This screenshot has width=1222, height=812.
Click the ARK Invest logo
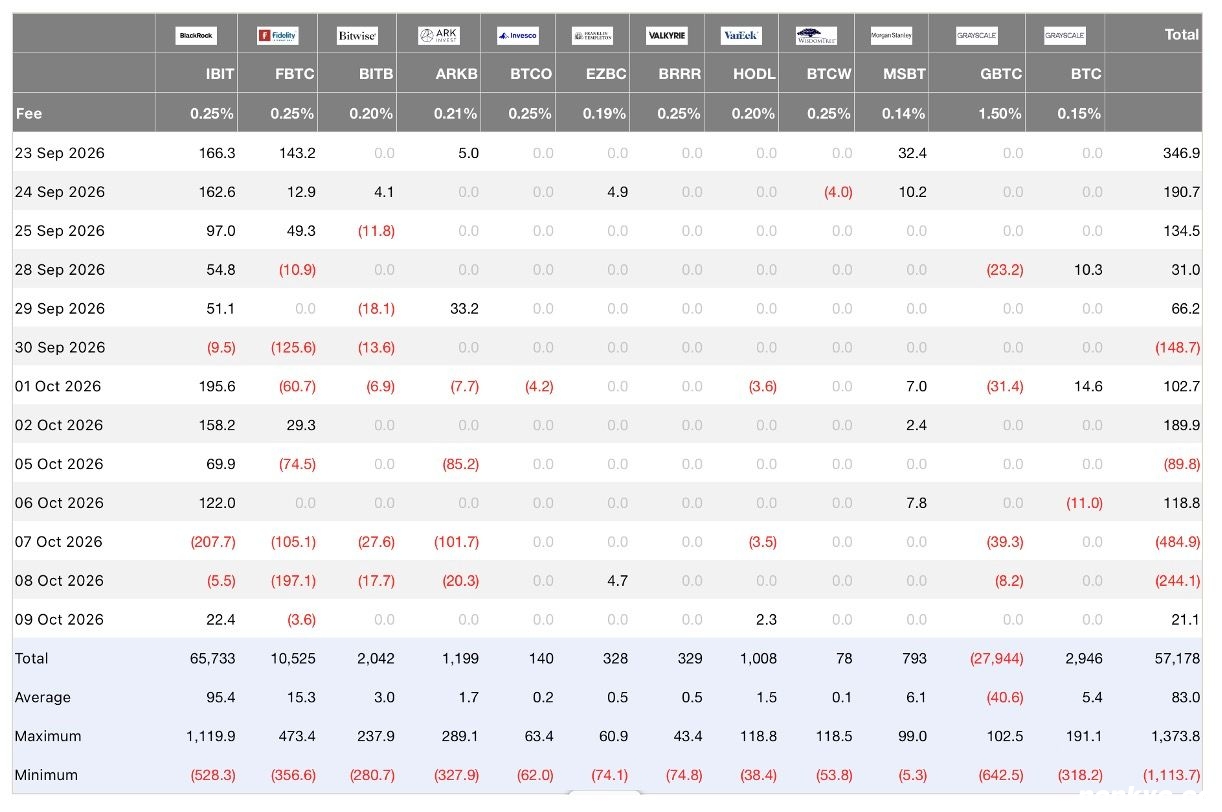click(439, 36)
